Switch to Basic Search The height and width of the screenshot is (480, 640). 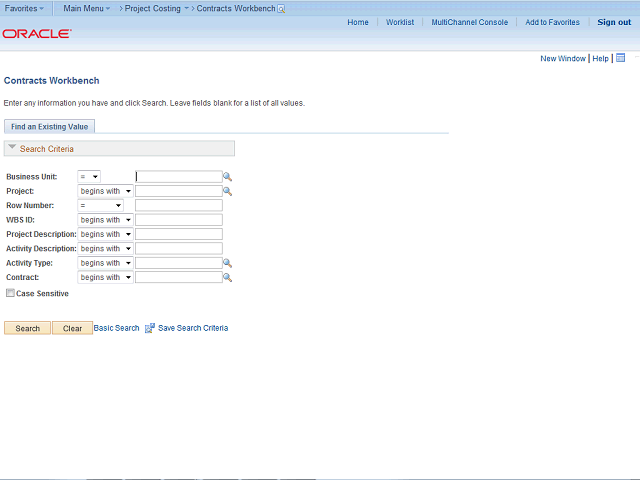coord(116,328)
